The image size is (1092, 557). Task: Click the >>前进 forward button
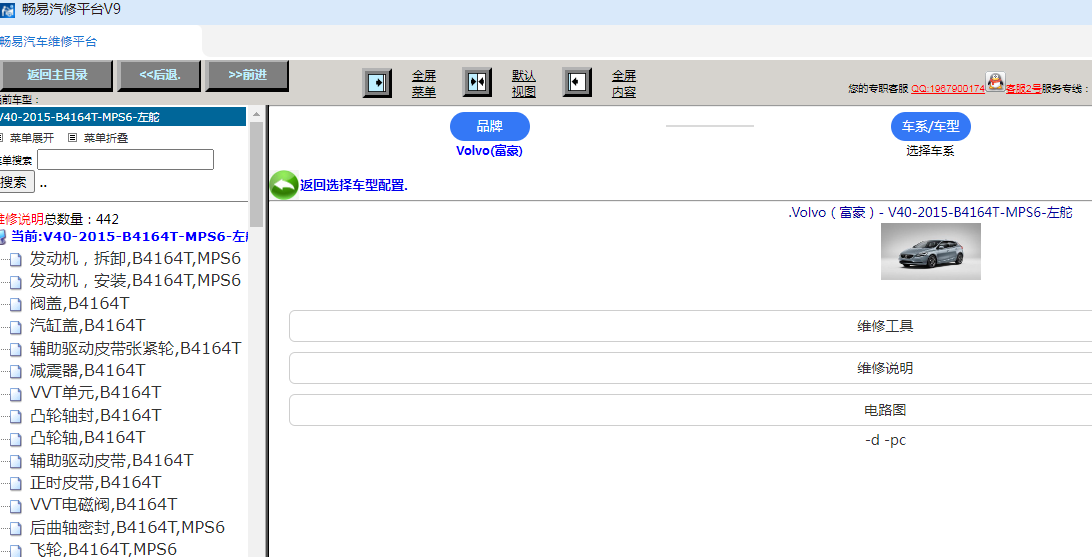click(x=247, y=75)
